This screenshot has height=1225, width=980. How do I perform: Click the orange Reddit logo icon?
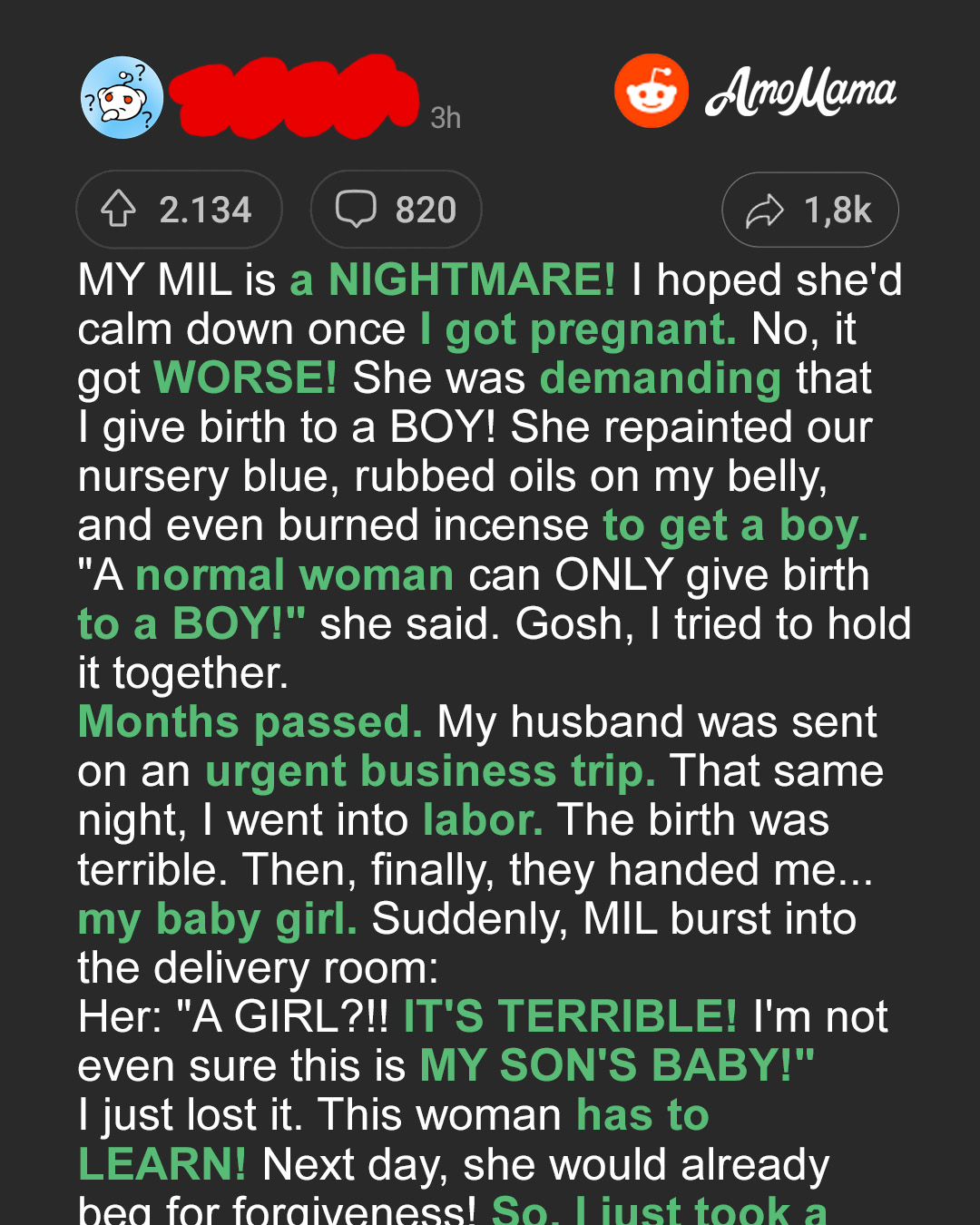pos(652,91)
